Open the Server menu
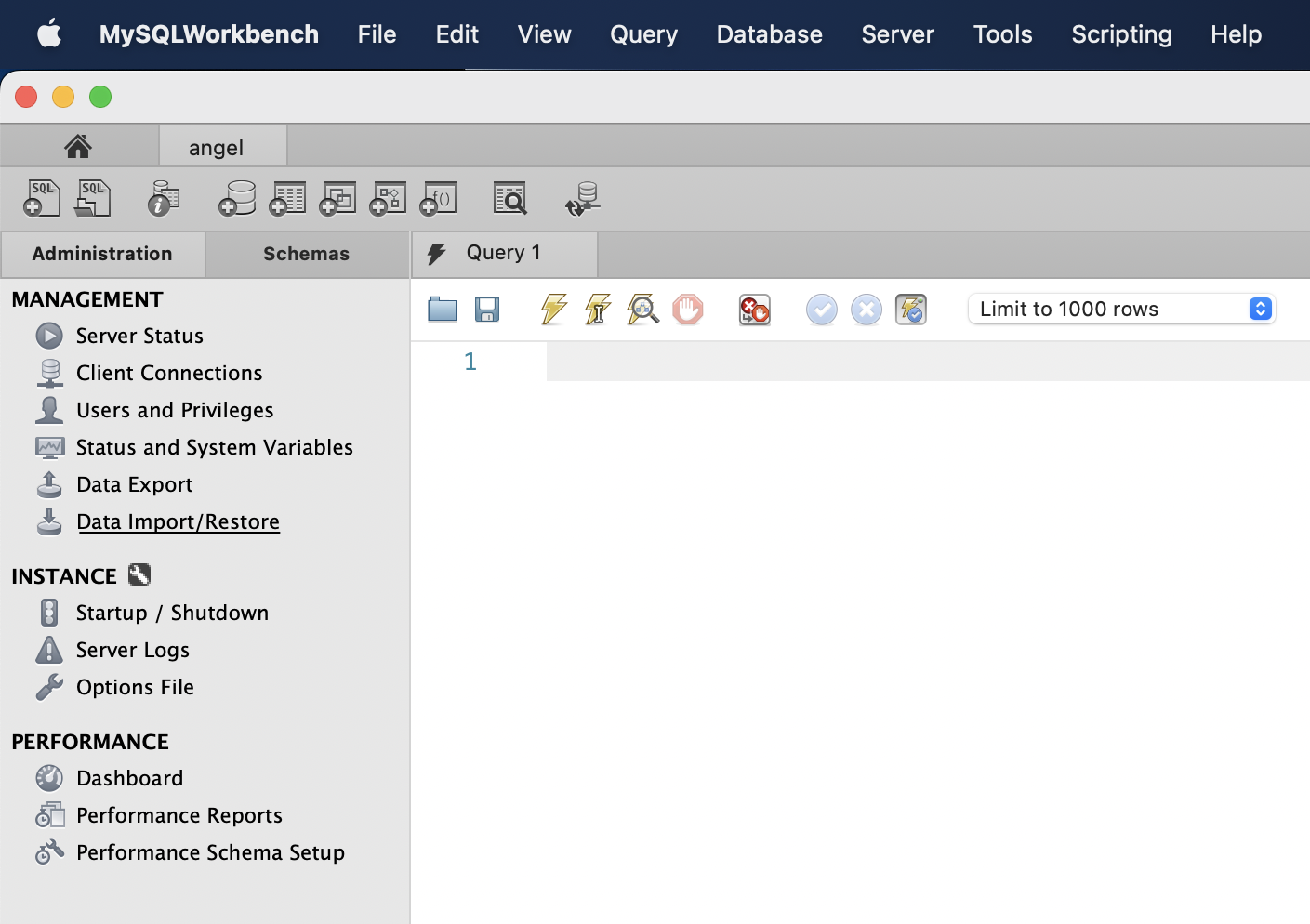This screenshot has width=1310, height=924. click(898, 34)
